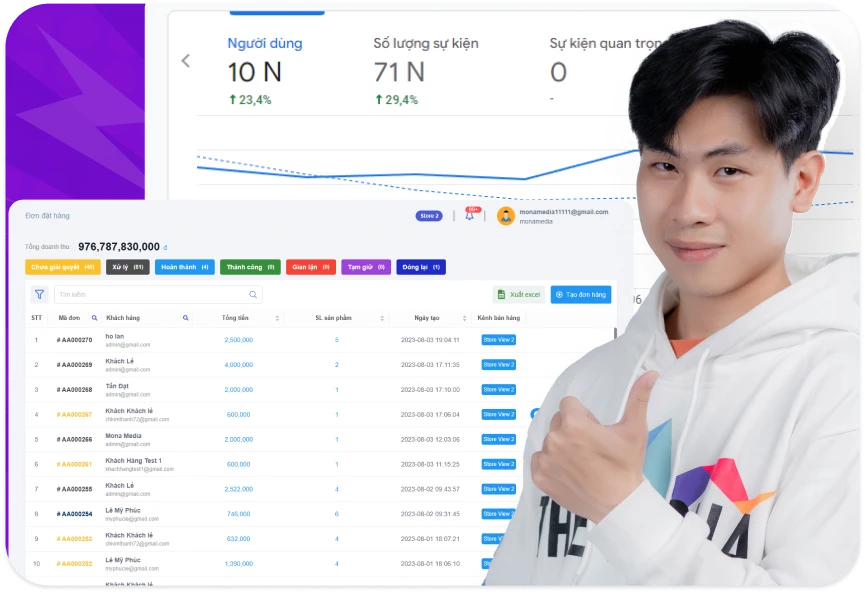Viewport: 865px width, 593px height.
Task: Open order #AA000268
Action: 74,389
